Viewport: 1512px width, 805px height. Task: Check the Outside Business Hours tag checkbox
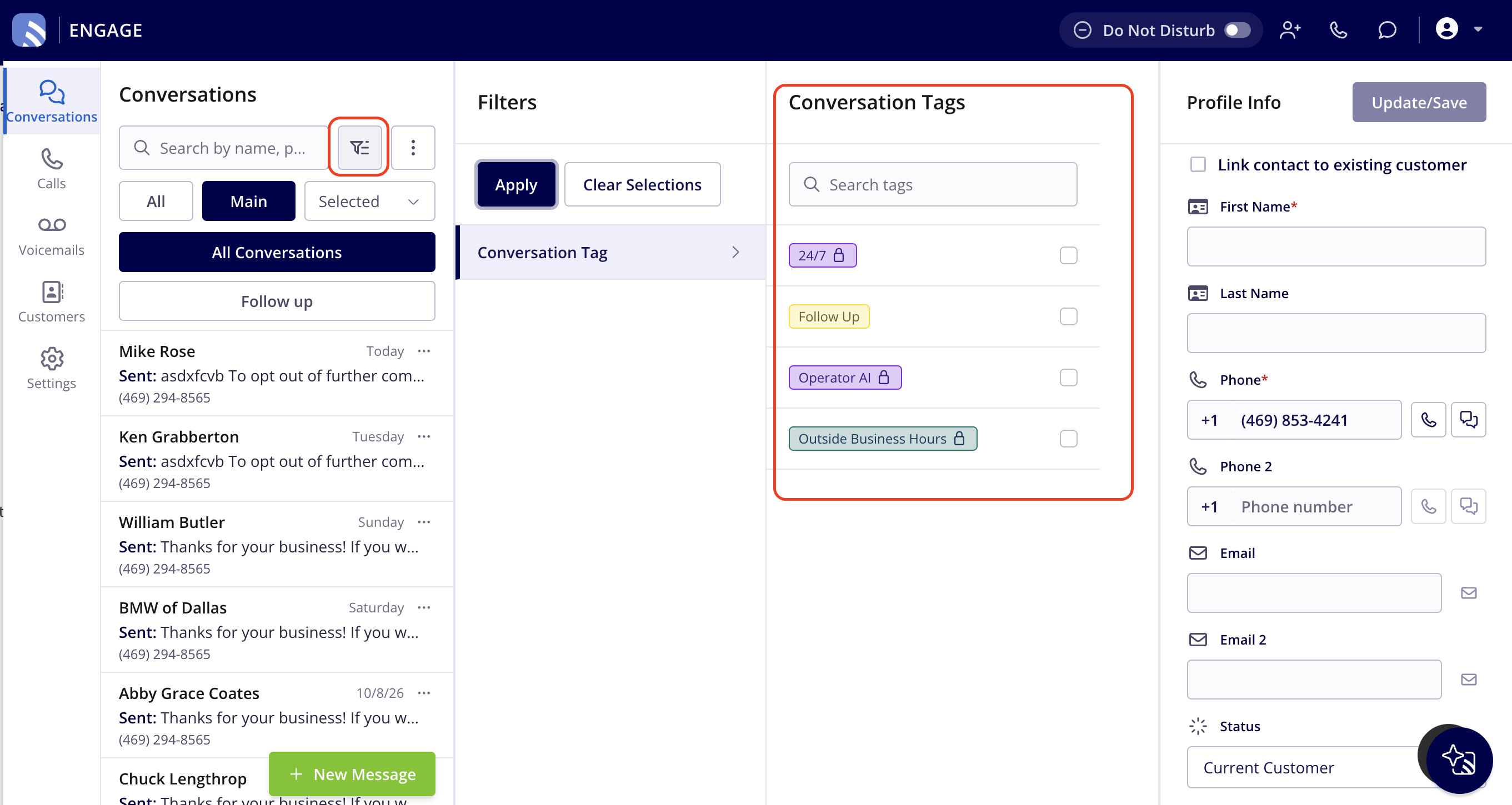[x=1068, y=438]
